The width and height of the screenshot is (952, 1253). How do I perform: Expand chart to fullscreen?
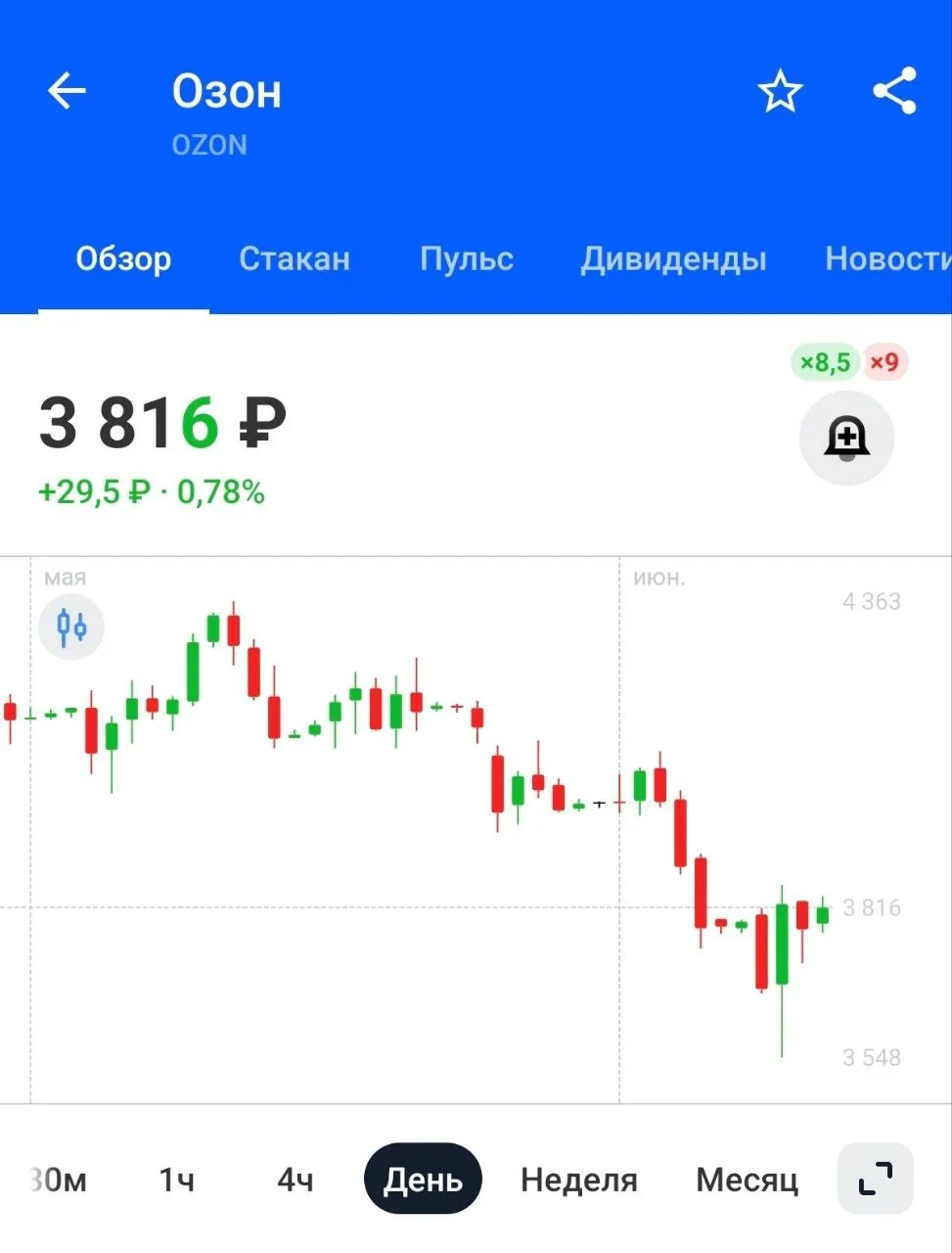click(876, 1179)
